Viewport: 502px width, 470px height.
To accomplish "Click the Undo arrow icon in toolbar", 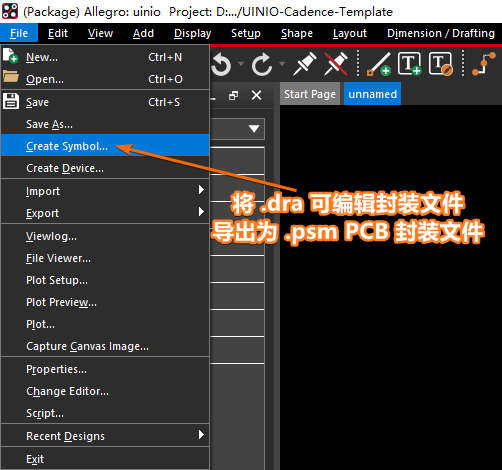I will (x=221, y=64).
